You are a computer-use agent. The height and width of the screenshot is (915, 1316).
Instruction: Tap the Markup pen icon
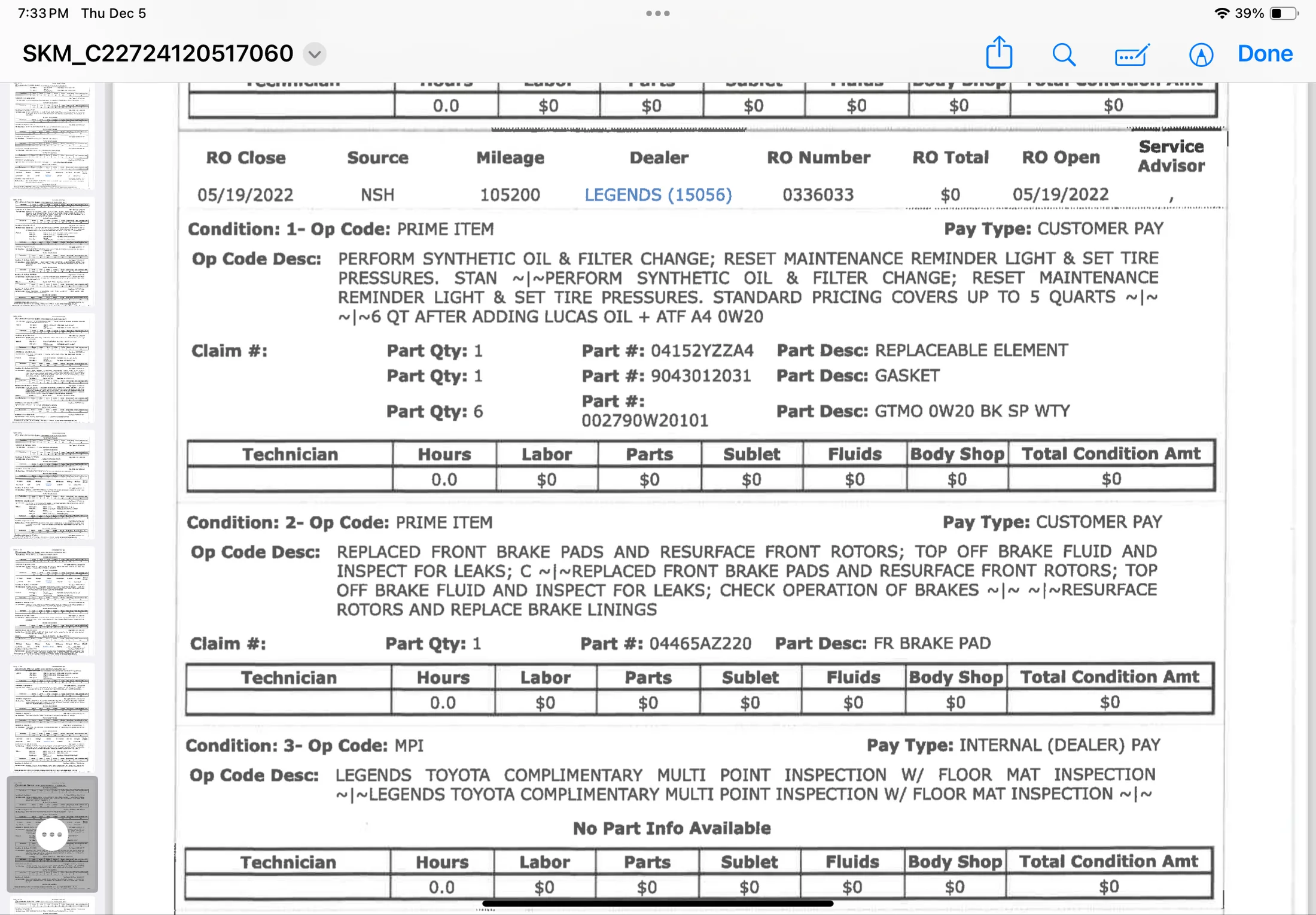[x=1201, y=55]
